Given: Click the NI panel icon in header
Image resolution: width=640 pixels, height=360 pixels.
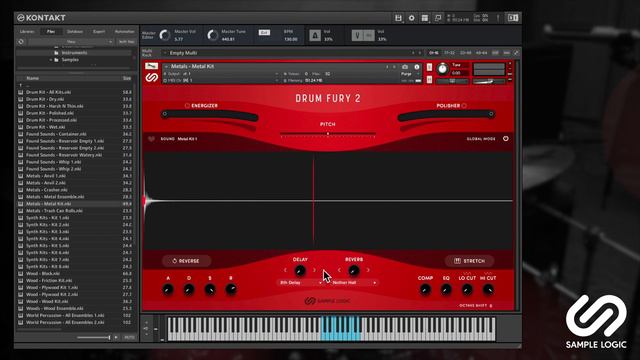Looking at the screenshot, I should [513, 18].
